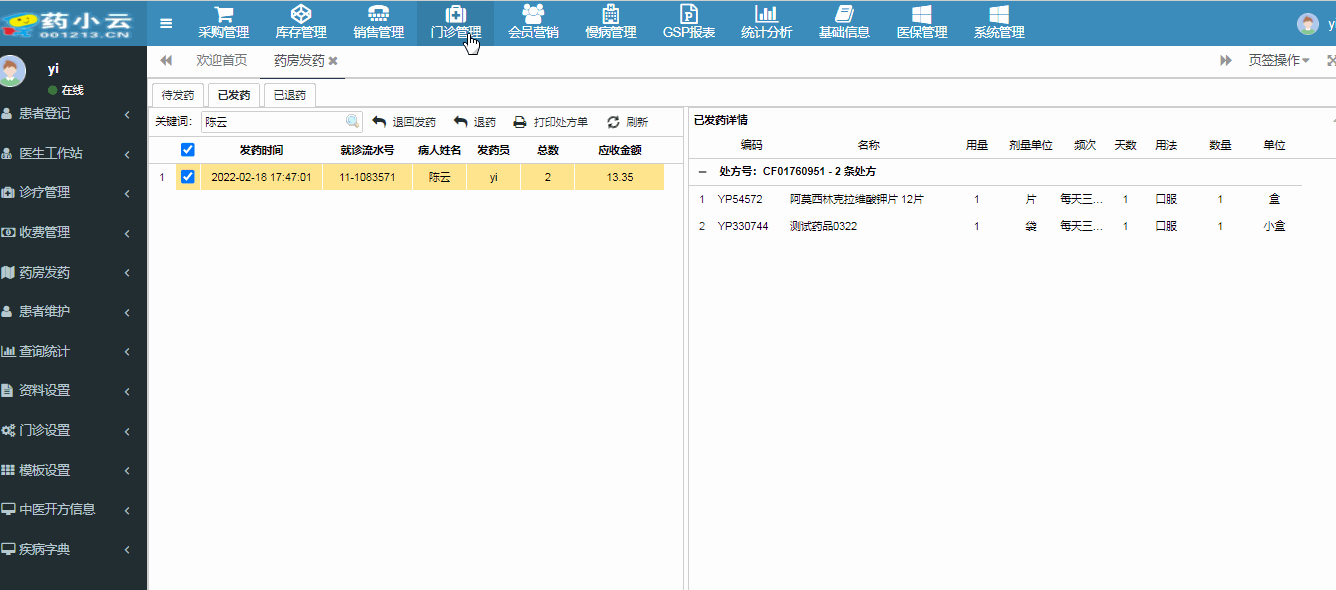Image resolution: width=1336 pixels, height=590 pixels.
Task: Sort by 应收金额 column header
Action: pyautogui.click(x=619, y=150)
